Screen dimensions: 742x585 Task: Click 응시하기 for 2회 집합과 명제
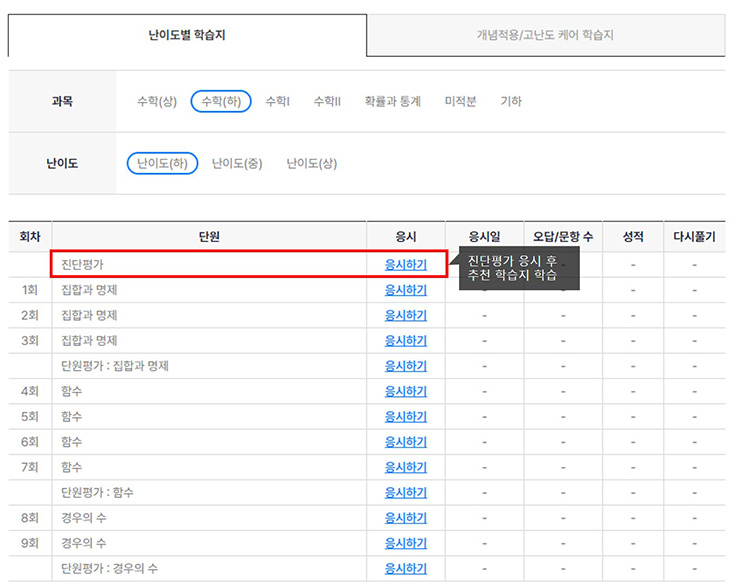406,315
